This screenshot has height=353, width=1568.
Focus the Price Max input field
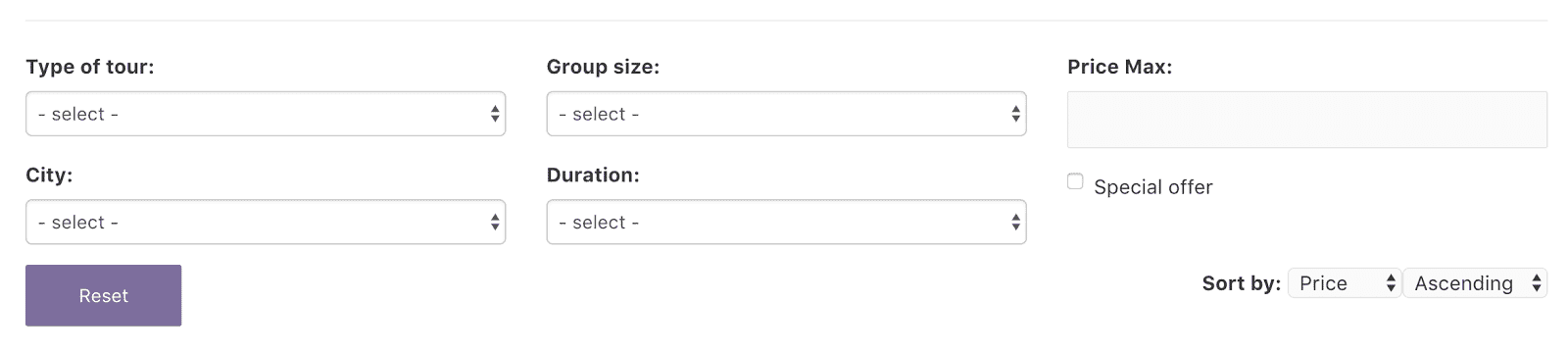coord(1307,120)
